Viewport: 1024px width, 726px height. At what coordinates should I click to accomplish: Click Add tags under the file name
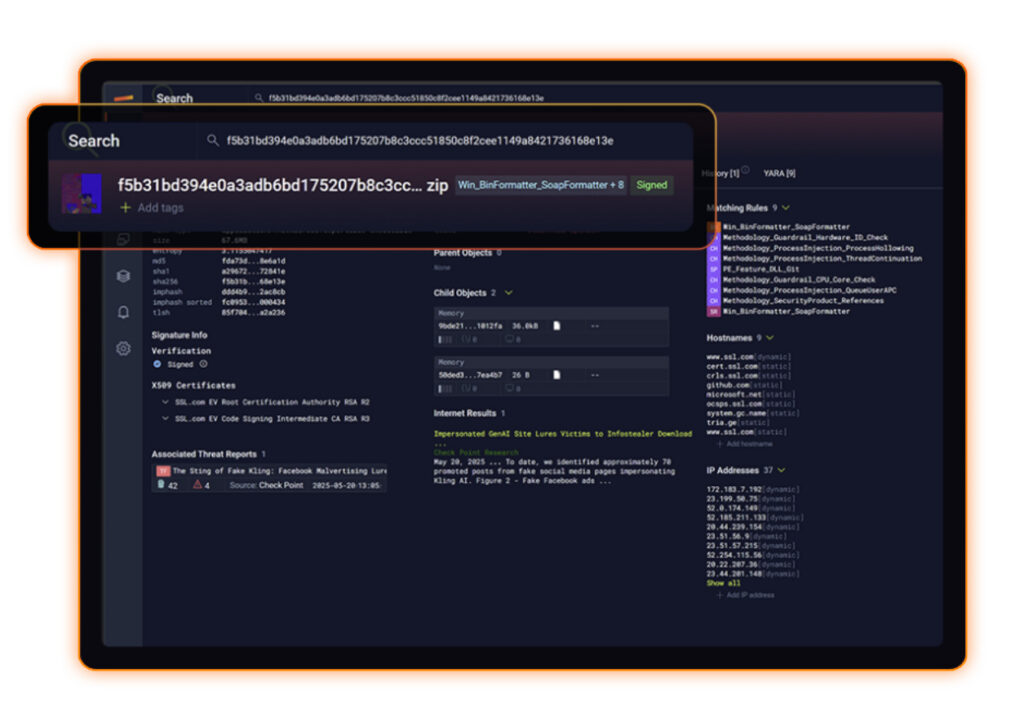pos(161,208)
